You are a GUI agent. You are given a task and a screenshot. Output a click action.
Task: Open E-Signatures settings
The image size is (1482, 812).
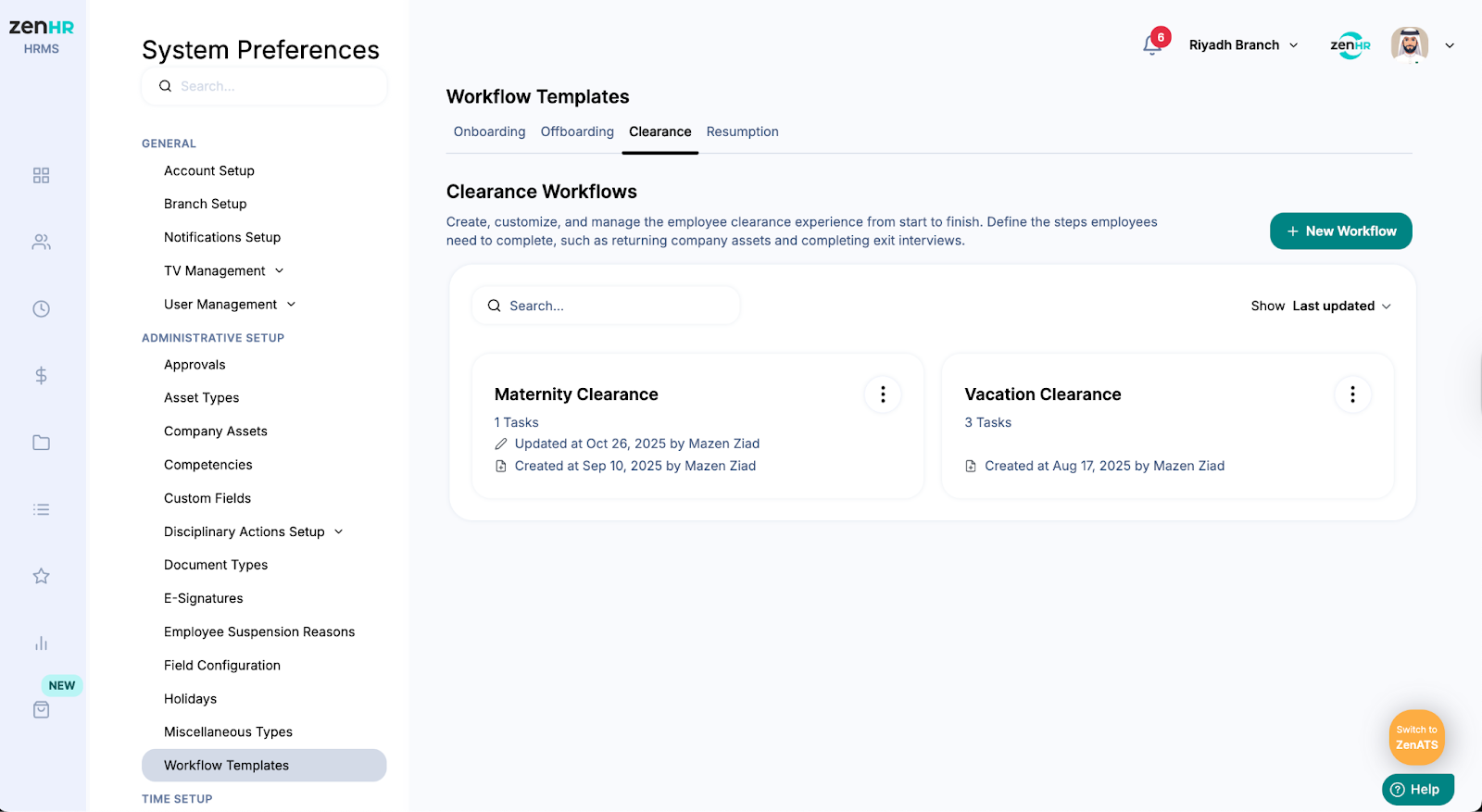pyautogui.click(x=204, y=598)
